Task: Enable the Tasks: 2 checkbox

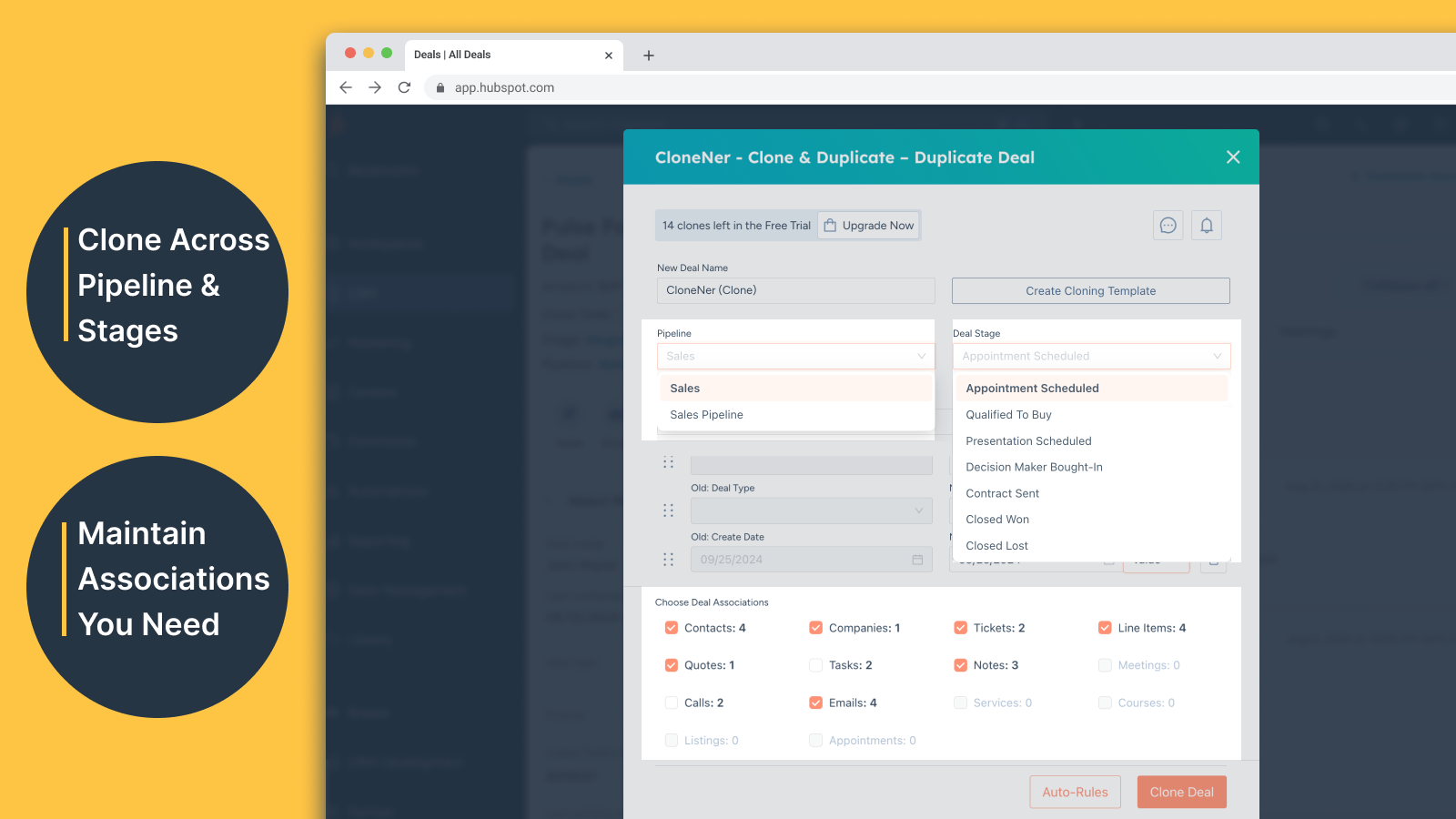Action: 816,665
